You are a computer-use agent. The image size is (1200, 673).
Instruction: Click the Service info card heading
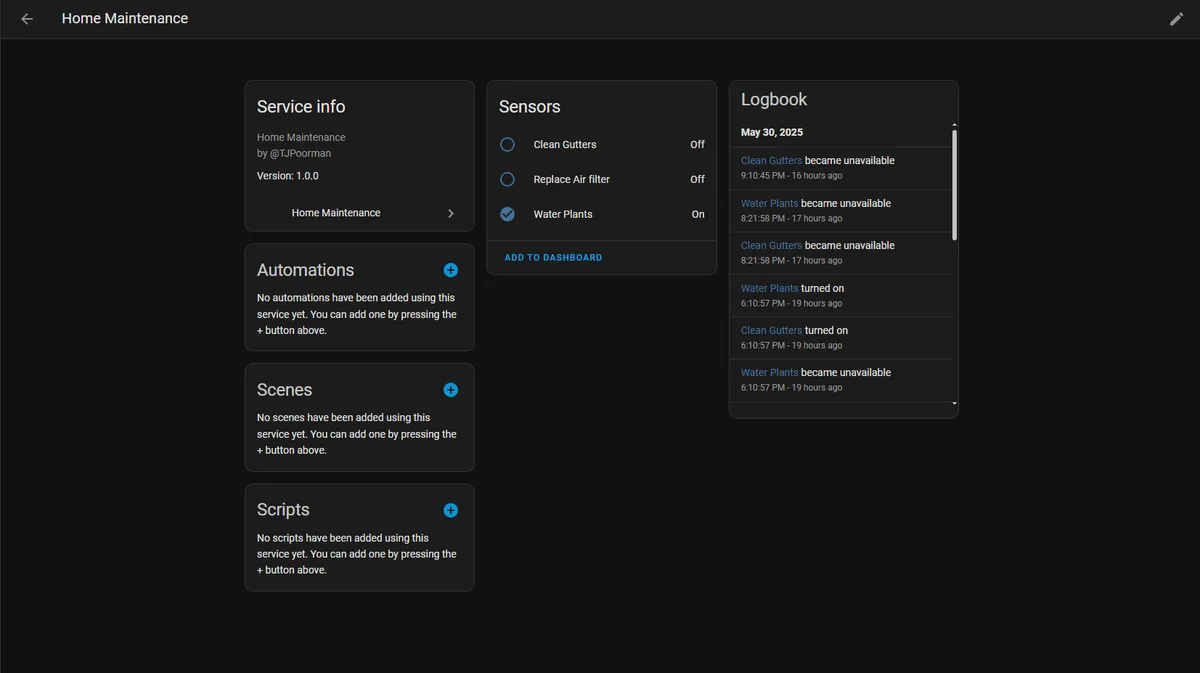[301, 106]
